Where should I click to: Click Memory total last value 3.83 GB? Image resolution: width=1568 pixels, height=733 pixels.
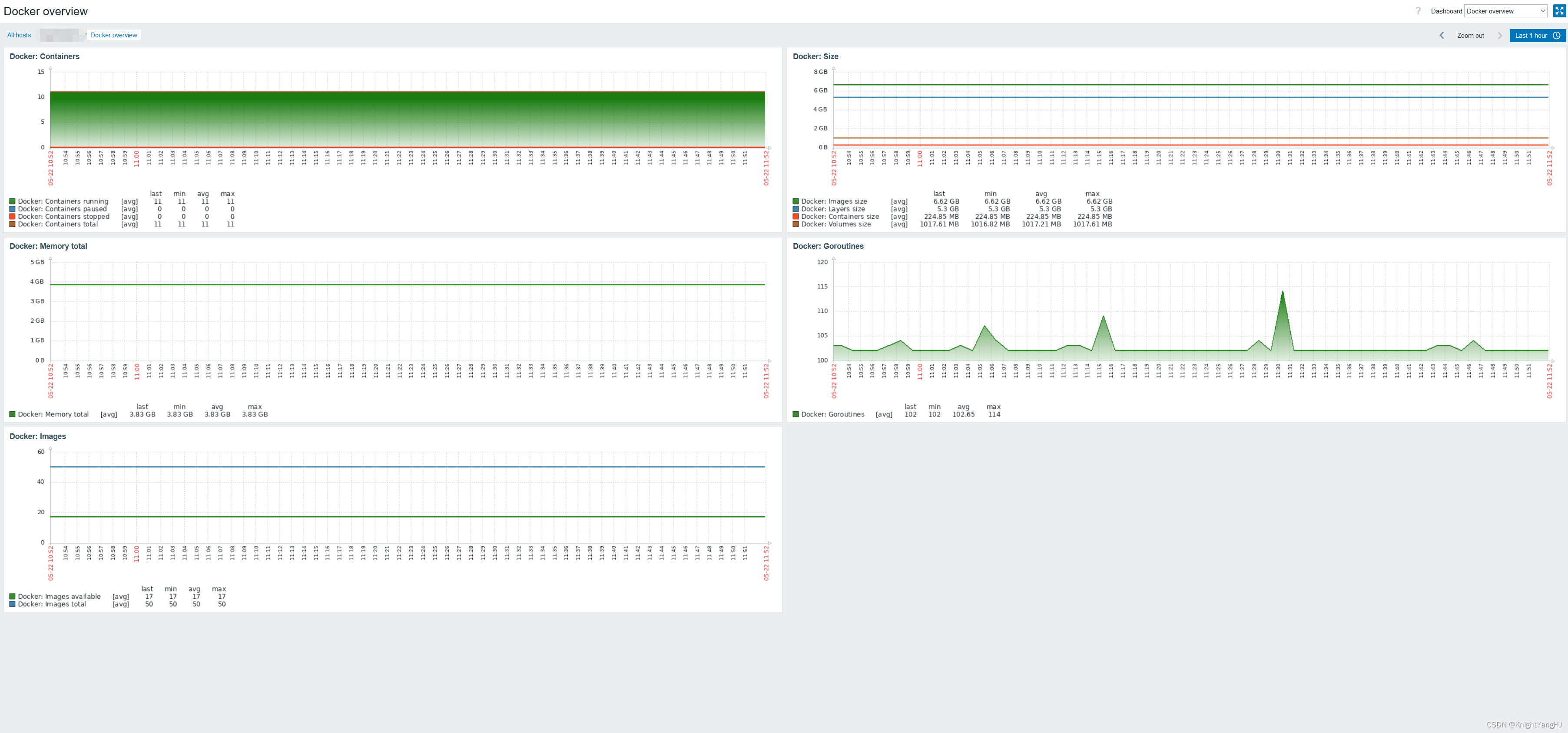point(143,414)
